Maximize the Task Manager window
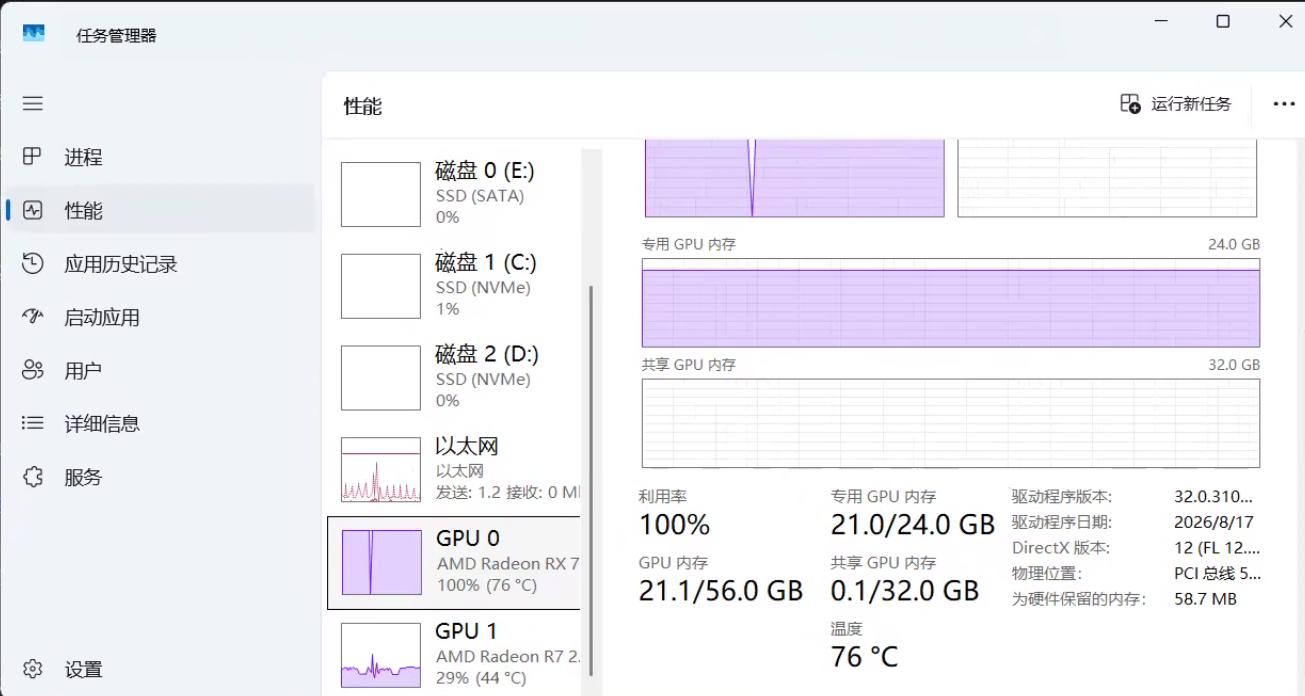Screen dimensions: 1305x696 (1223, 21)
